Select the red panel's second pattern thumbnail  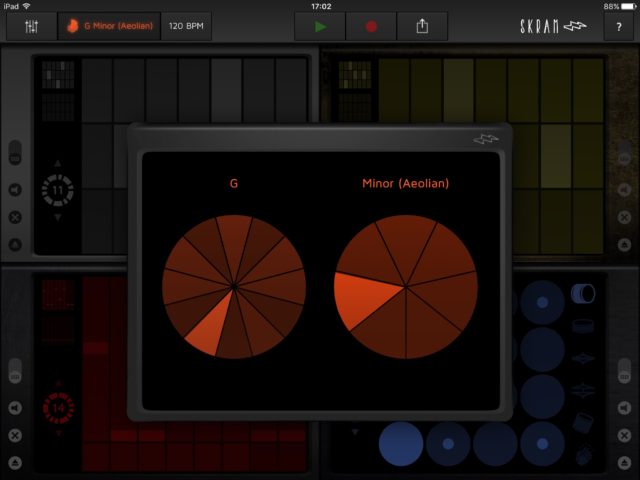pyautogui.click(x=58, y=329)
